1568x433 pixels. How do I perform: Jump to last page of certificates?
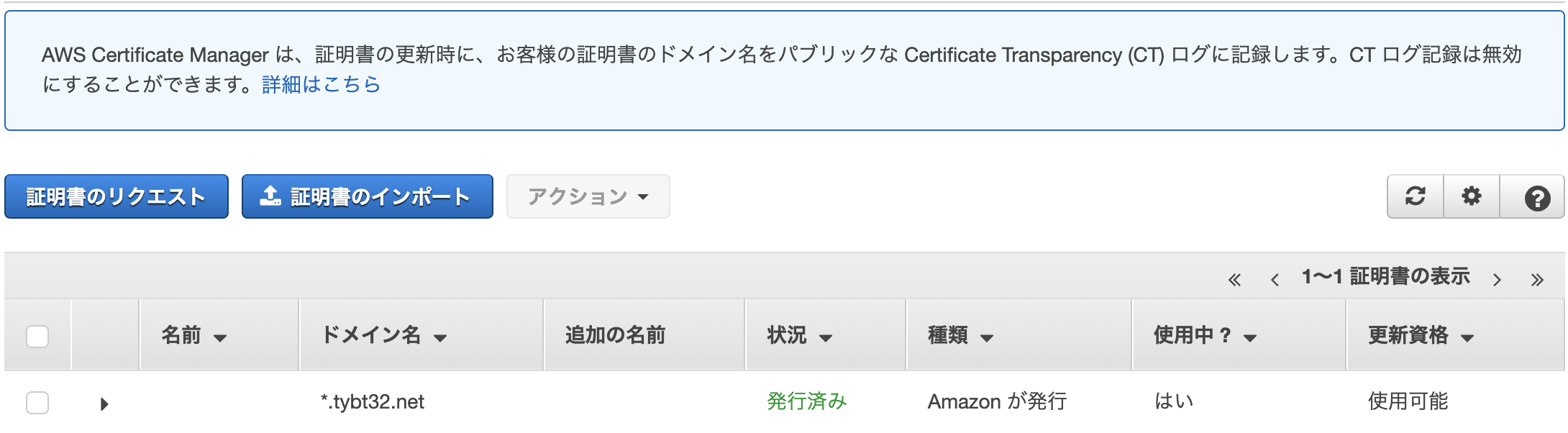pos(1537,280)
